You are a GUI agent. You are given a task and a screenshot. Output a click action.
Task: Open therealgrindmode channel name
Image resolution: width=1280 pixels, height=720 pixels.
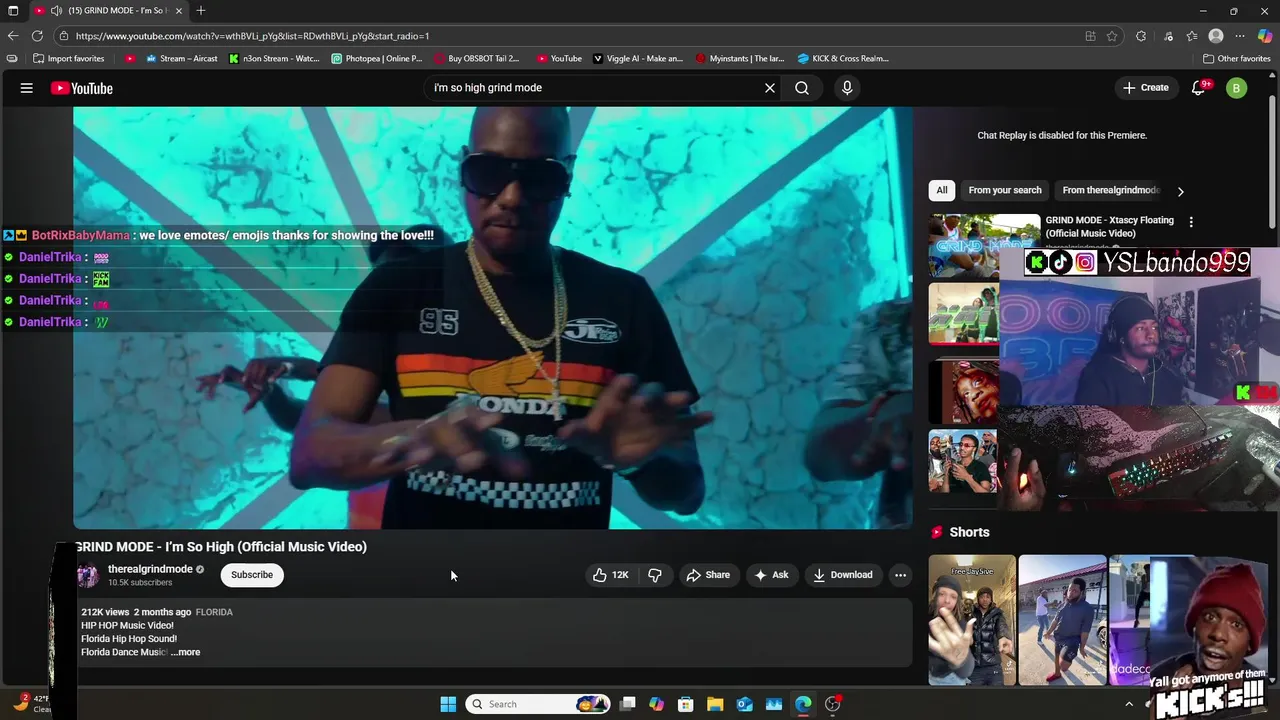[150, 569]
